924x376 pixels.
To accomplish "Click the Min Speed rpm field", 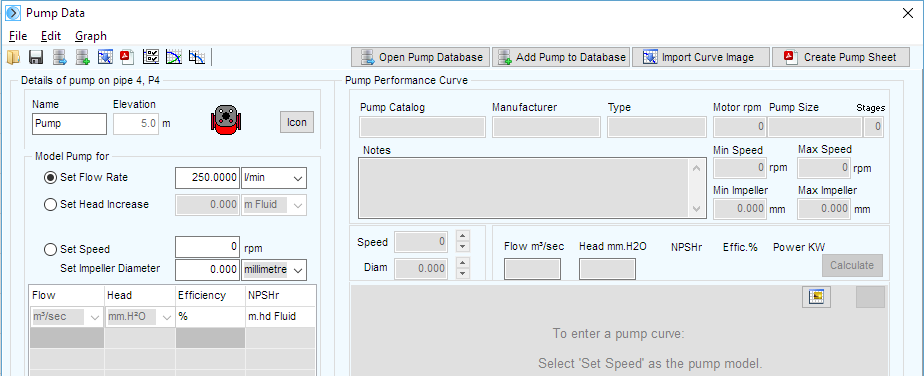I will 740,168.
